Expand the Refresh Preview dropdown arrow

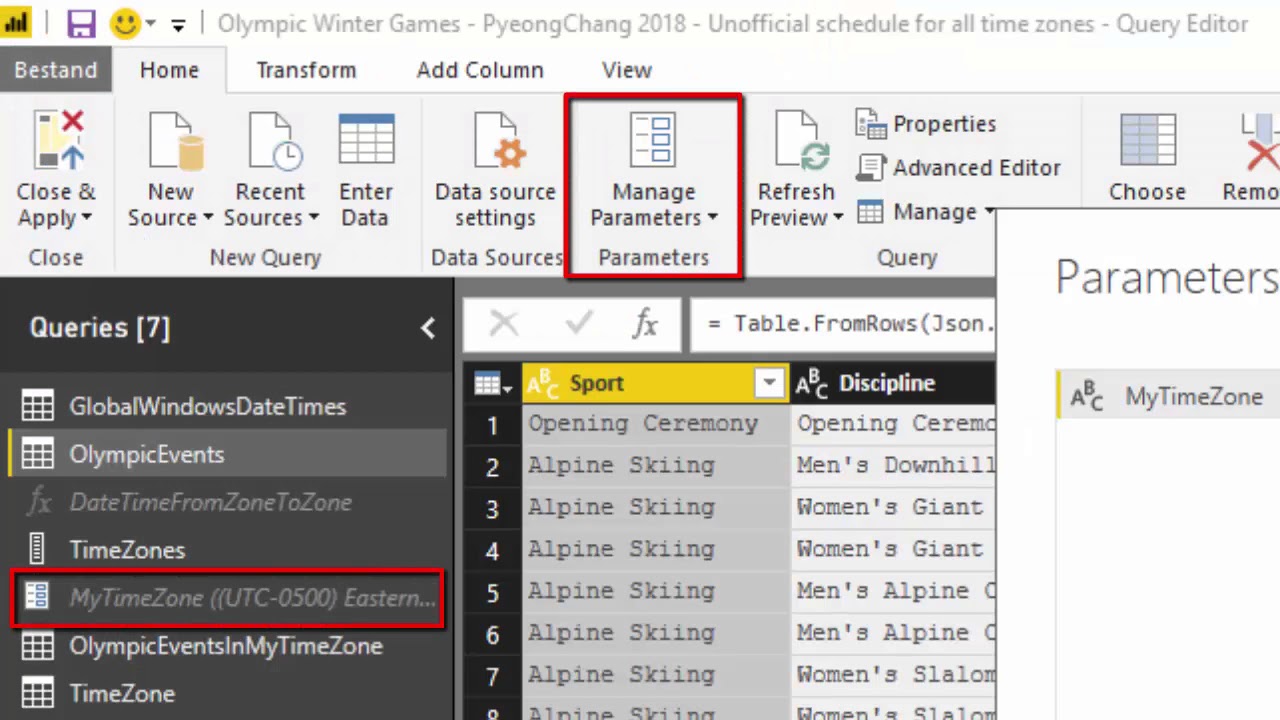[838, 218]
